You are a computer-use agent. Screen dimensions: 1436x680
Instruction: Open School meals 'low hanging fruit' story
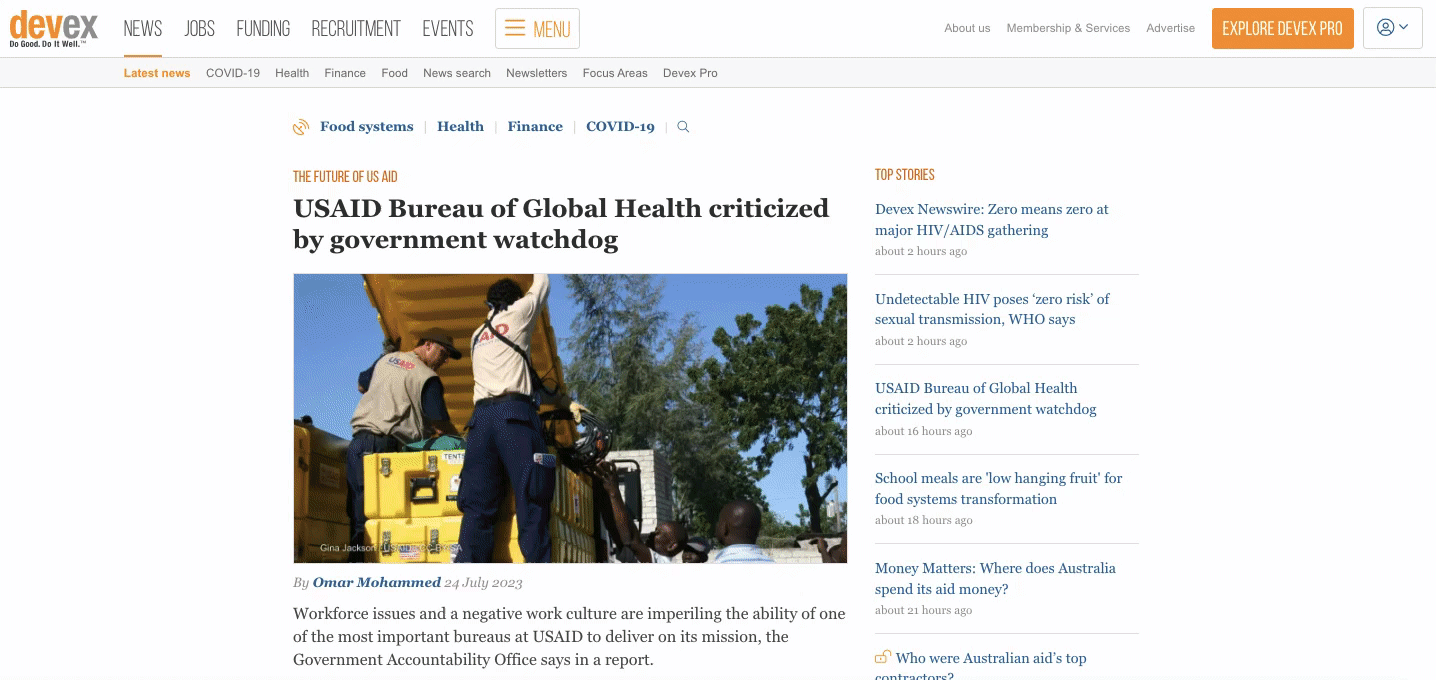tap(999, 488)
